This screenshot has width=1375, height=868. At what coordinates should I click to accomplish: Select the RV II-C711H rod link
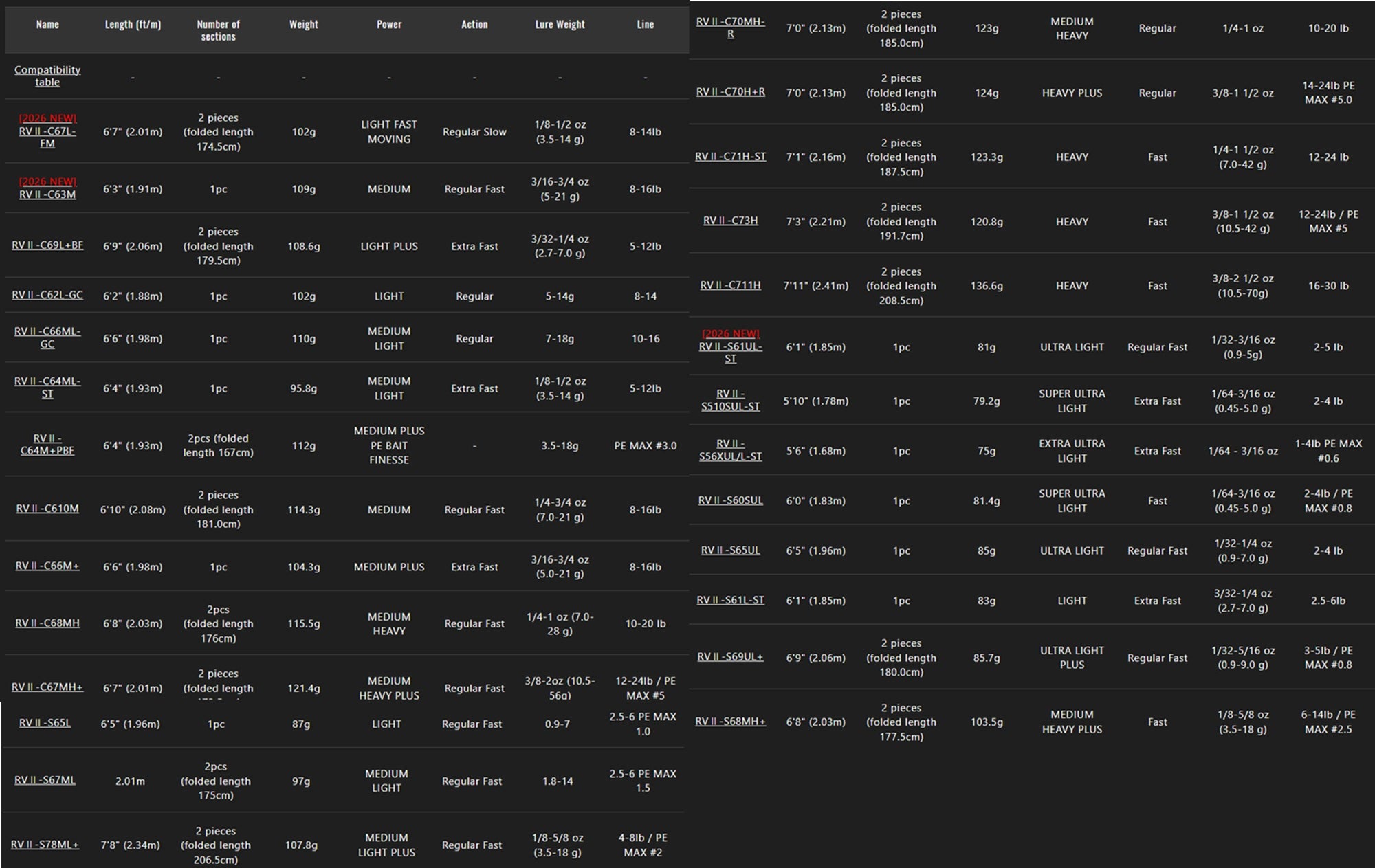pos(730,285)
